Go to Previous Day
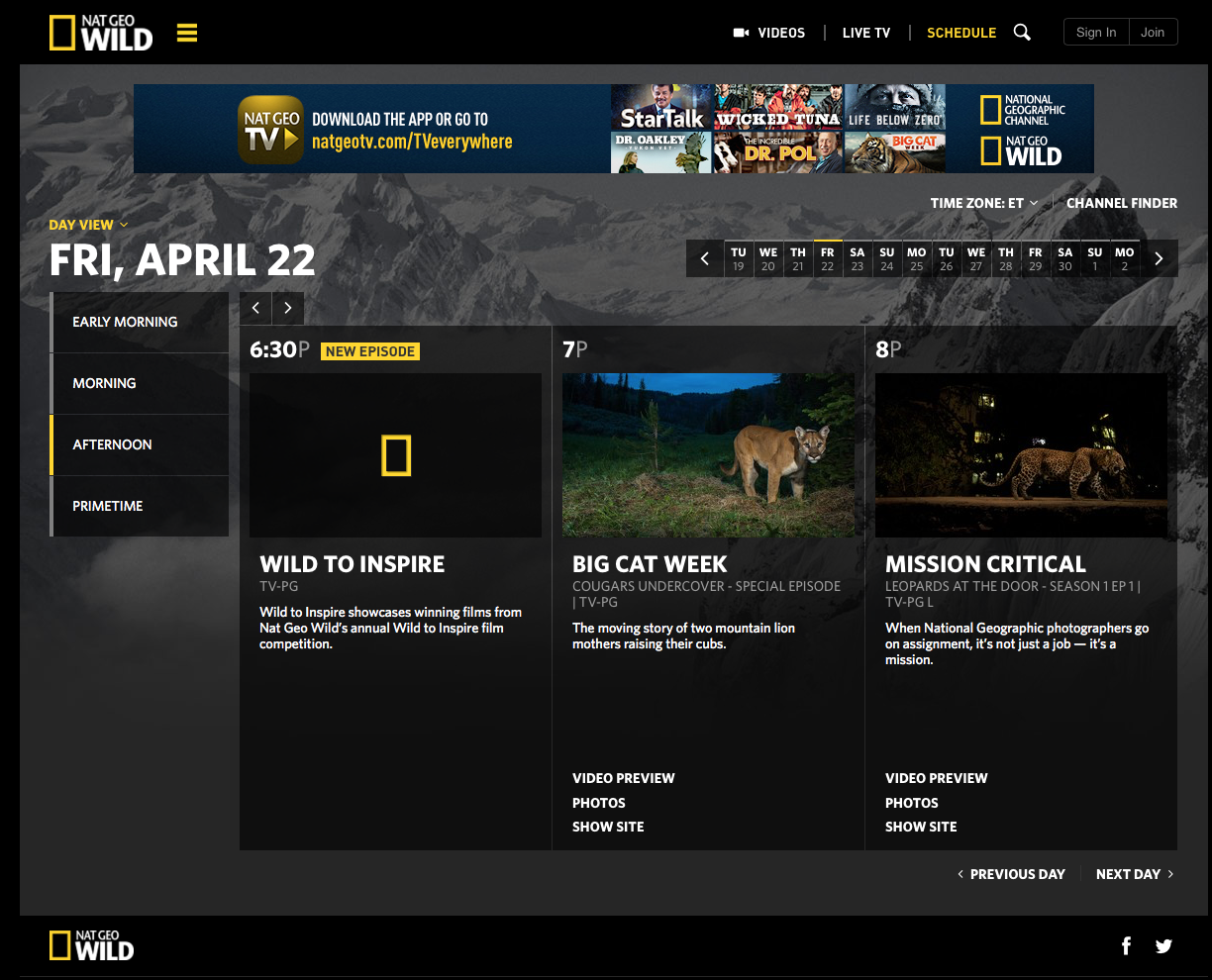The width and height of the screenshot is (1212, 980). [1011, 874]
